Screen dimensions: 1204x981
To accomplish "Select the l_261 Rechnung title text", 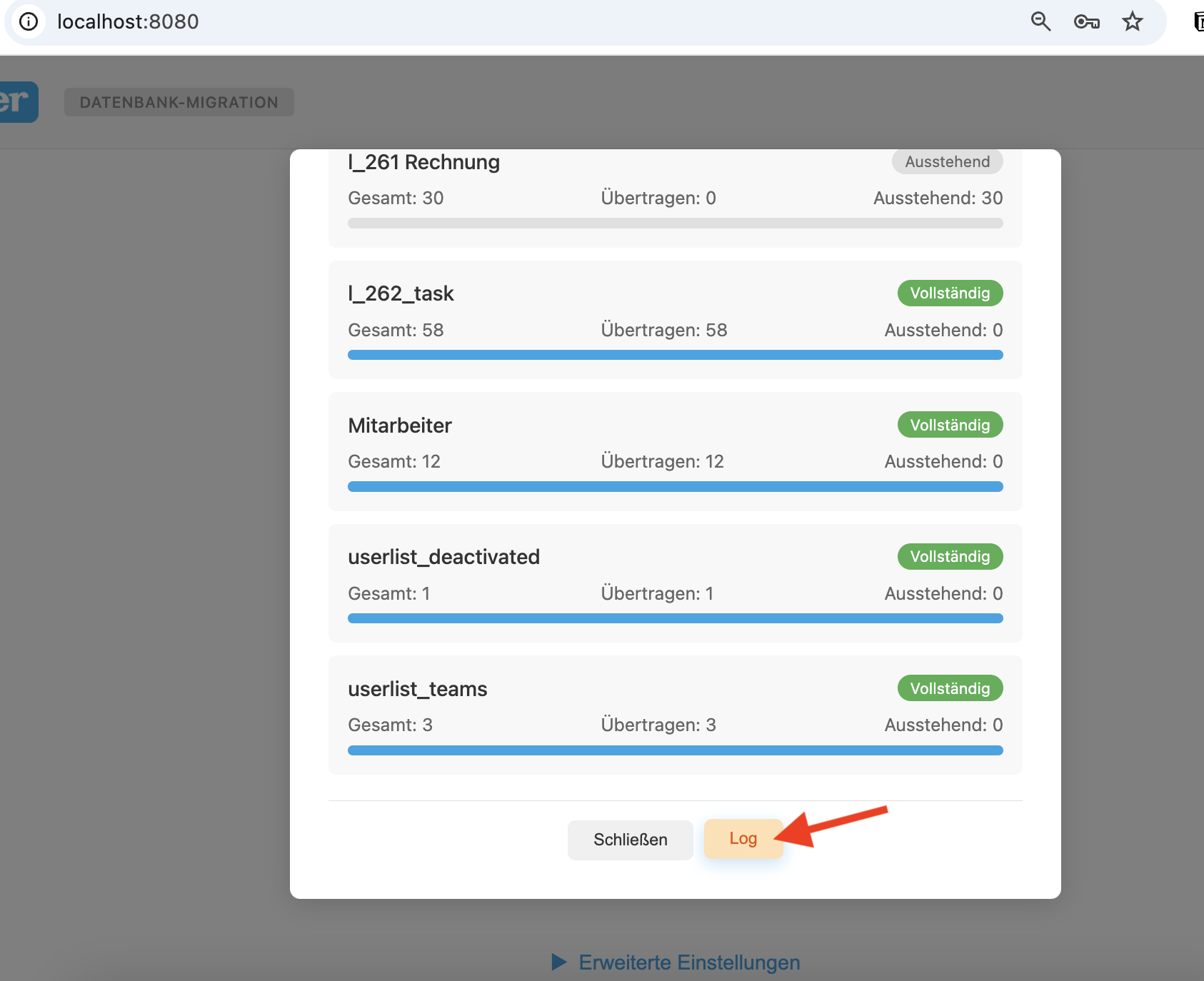I will tap(424, 162).
